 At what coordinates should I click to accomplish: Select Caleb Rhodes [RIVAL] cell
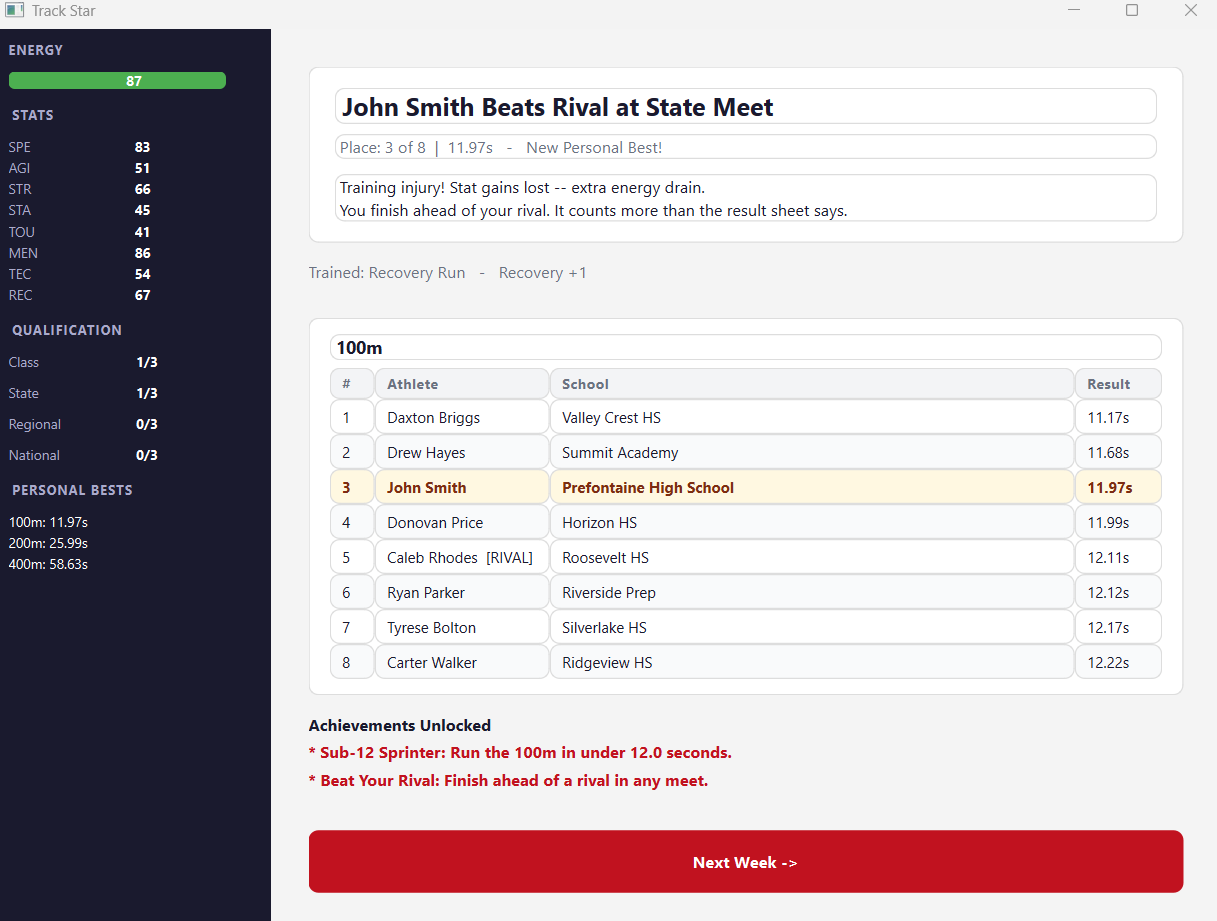[x=462, y=557]
